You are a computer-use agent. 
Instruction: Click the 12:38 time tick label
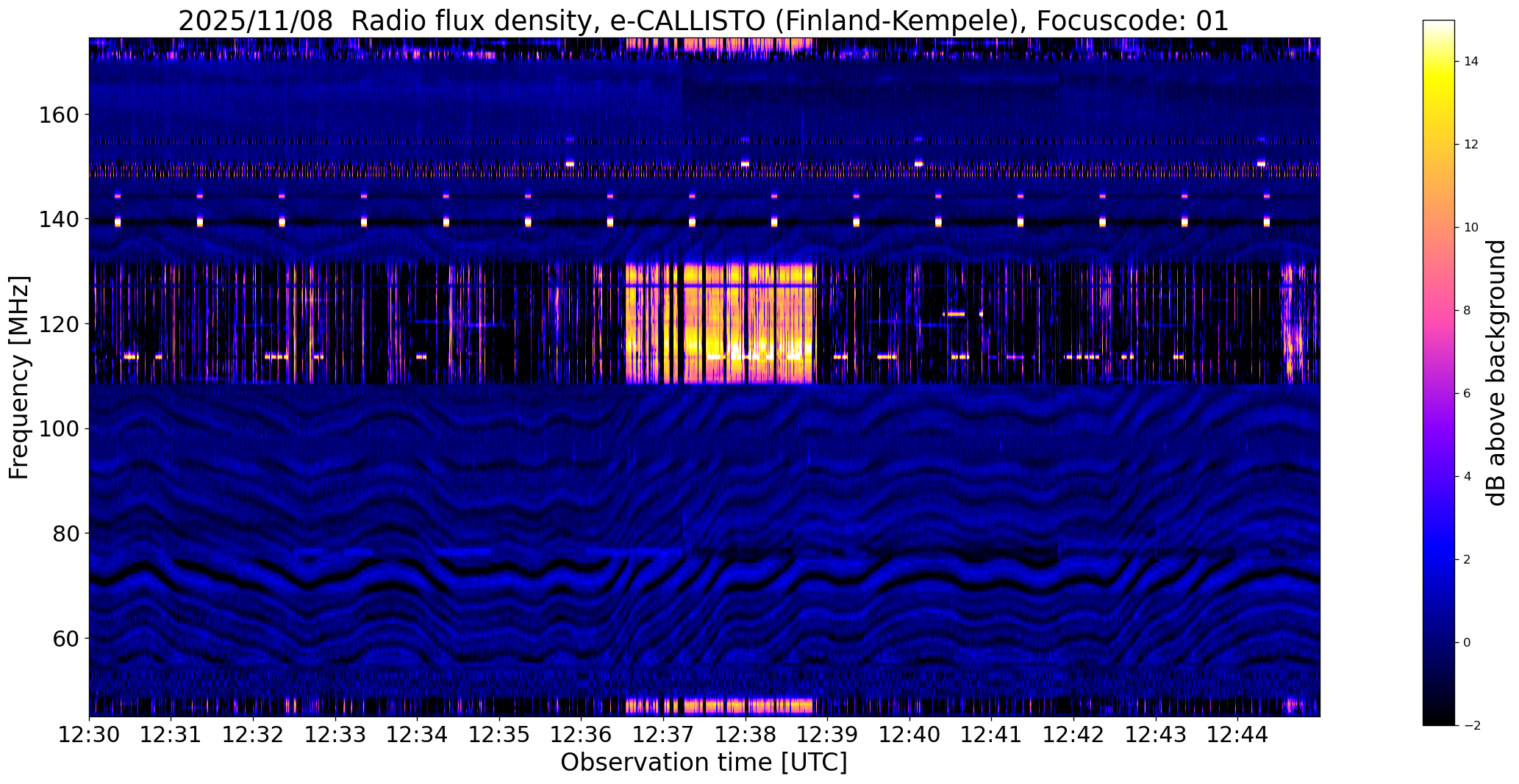pos(746,734)
